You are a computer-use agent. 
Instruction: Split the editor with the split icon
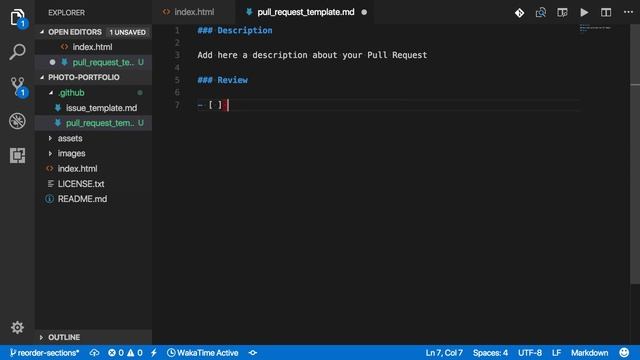(x=606, y=13)
